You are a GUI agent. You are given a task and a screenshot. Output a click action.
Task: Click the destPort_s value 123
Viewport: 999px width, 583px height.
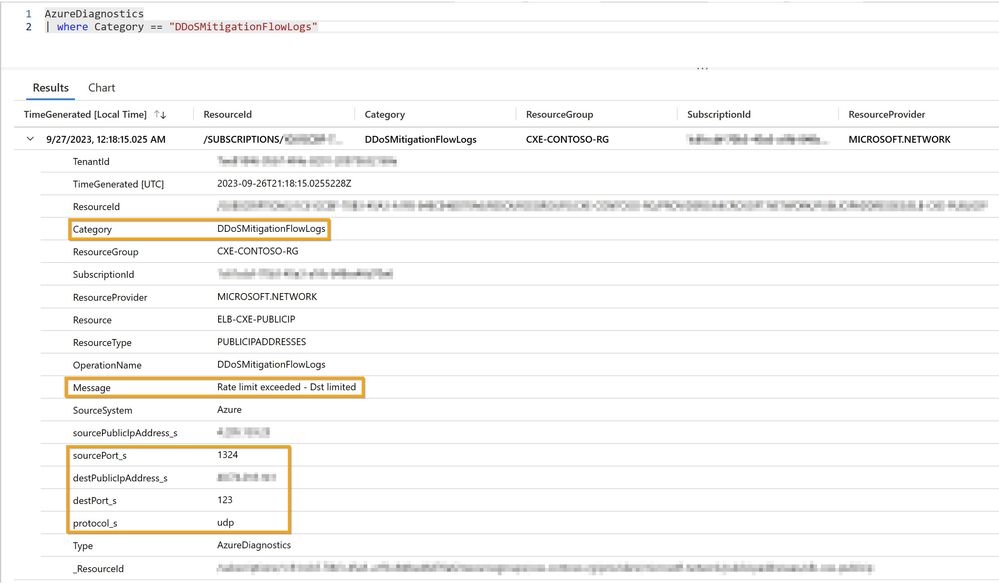tap(225, 500)
